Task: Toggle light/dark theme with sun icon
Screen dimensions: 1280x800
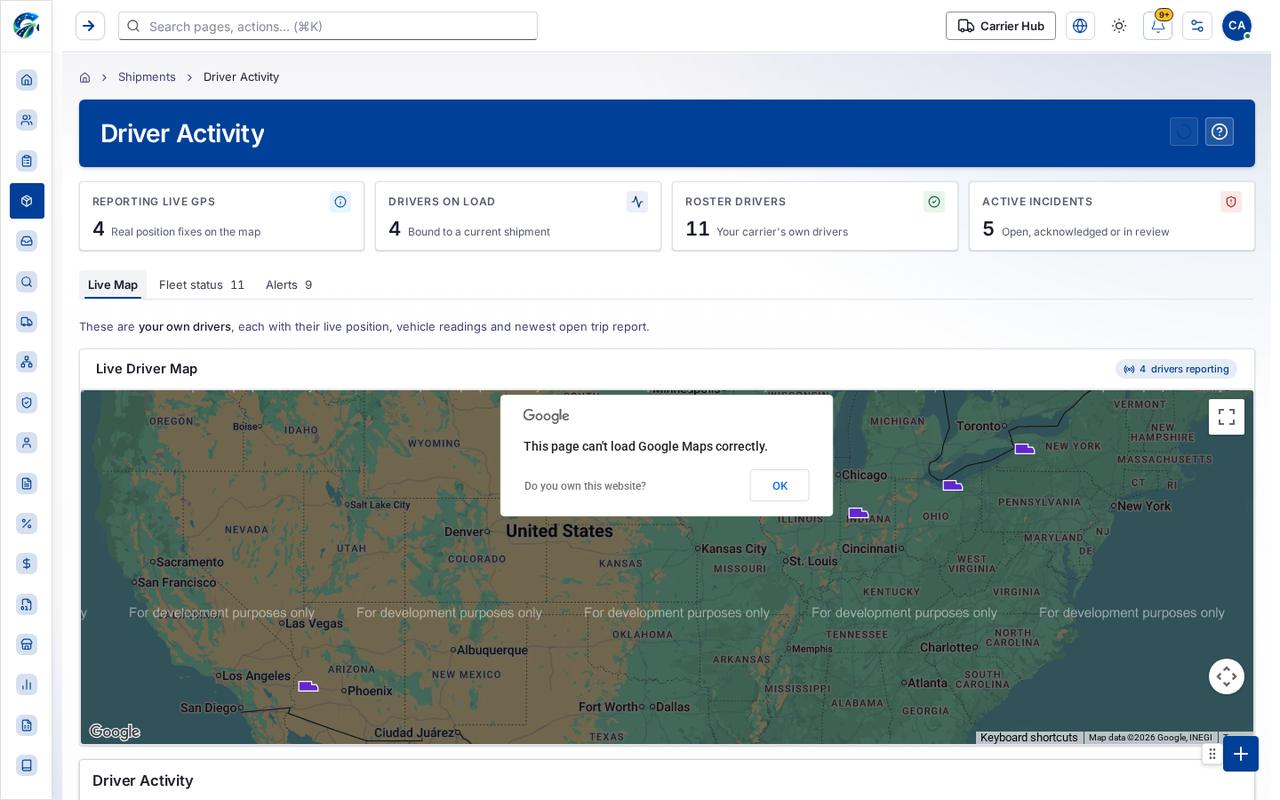Action: 1119,26
